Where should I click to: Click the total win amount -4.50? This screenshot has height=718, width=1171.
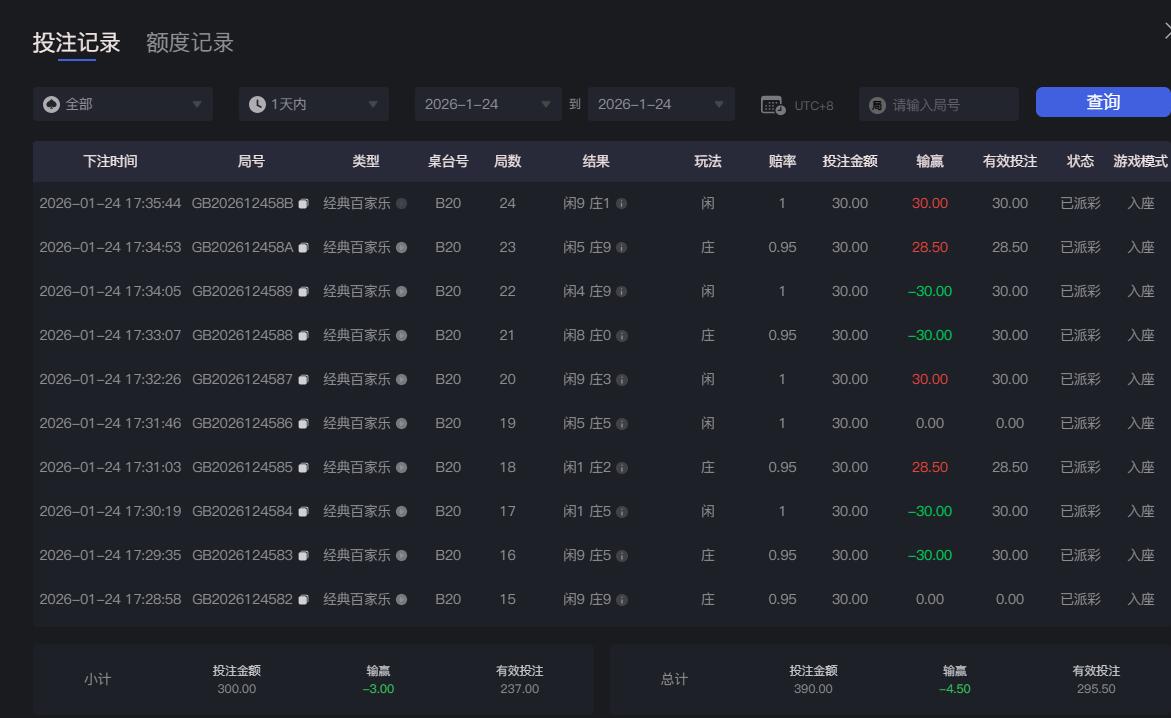[x=953, y=687]
